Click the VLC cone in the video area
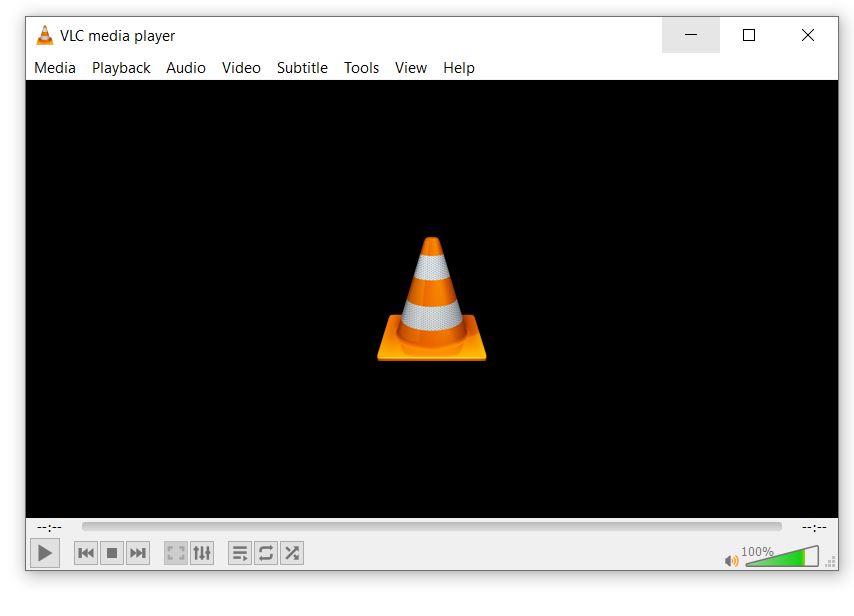The height and width of the screenshot is (616, 854). point(431,298)
